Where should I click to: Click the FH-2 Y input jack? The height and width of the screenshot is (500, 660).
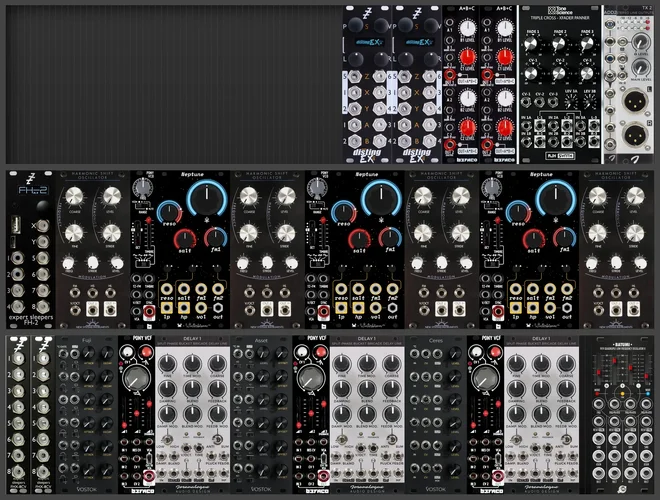click(x=42, y=242)
